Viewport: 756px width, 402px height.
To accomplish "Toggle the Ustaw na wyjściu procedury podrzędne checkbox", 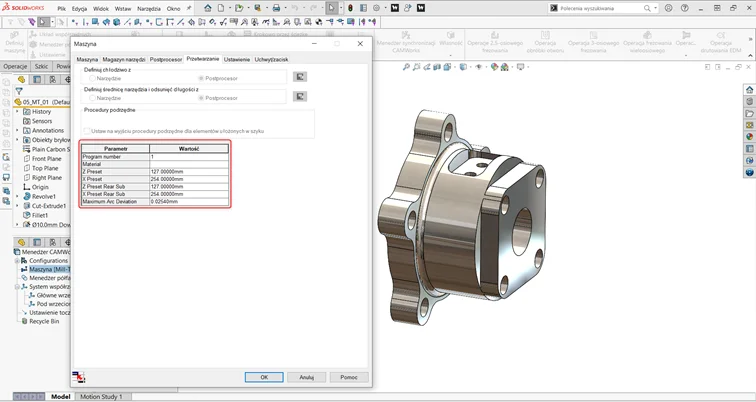I will [87, 131].
